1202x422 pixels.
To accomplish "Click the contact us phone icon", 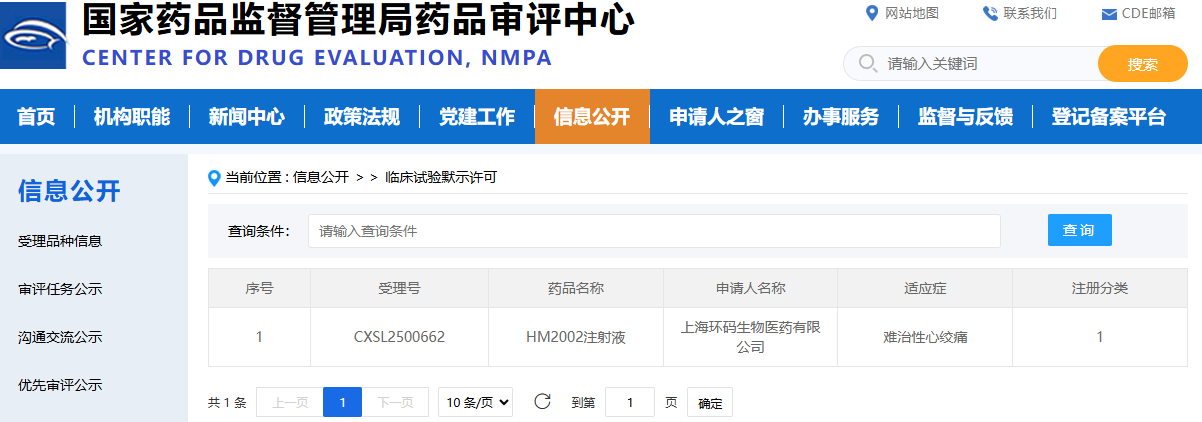I will click(x=990, y=13).
